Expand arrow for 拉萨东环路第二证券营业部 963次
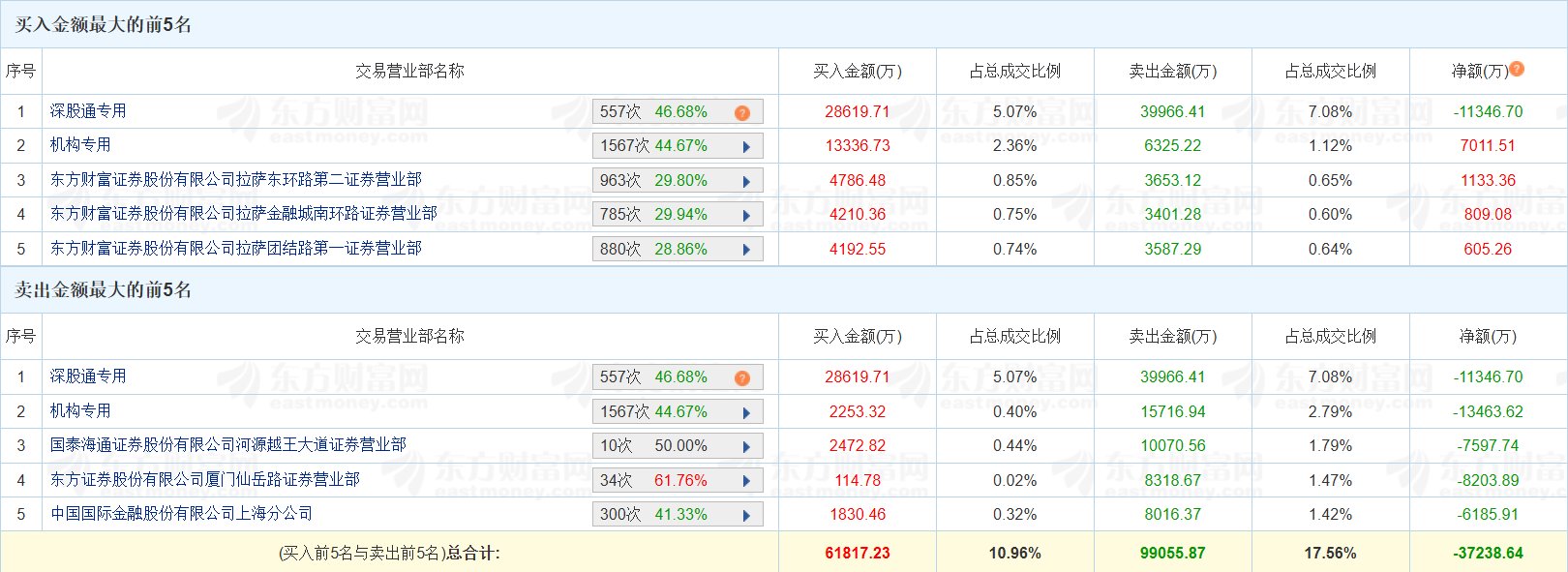The width and height of the screenshot is (1568, 572). click(x=746, y=181)
